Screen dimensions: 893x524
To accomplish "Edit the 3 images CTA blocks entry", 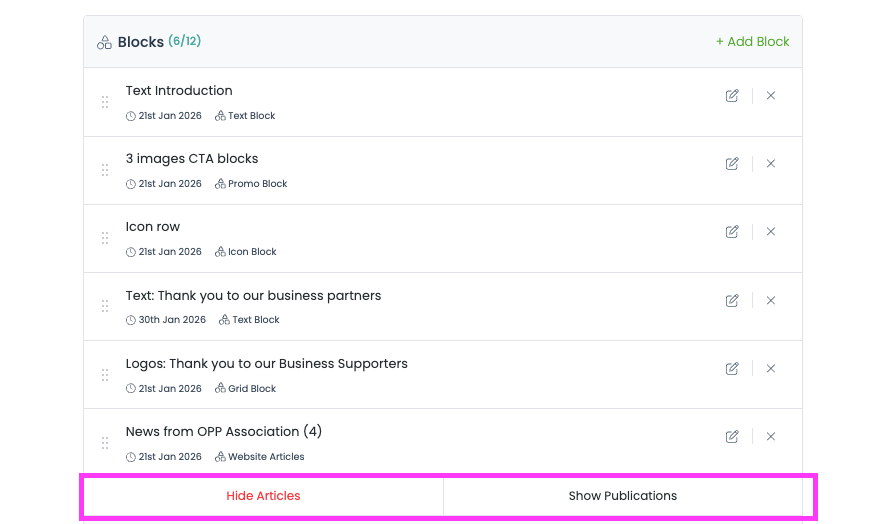I will tap(732, 164).
